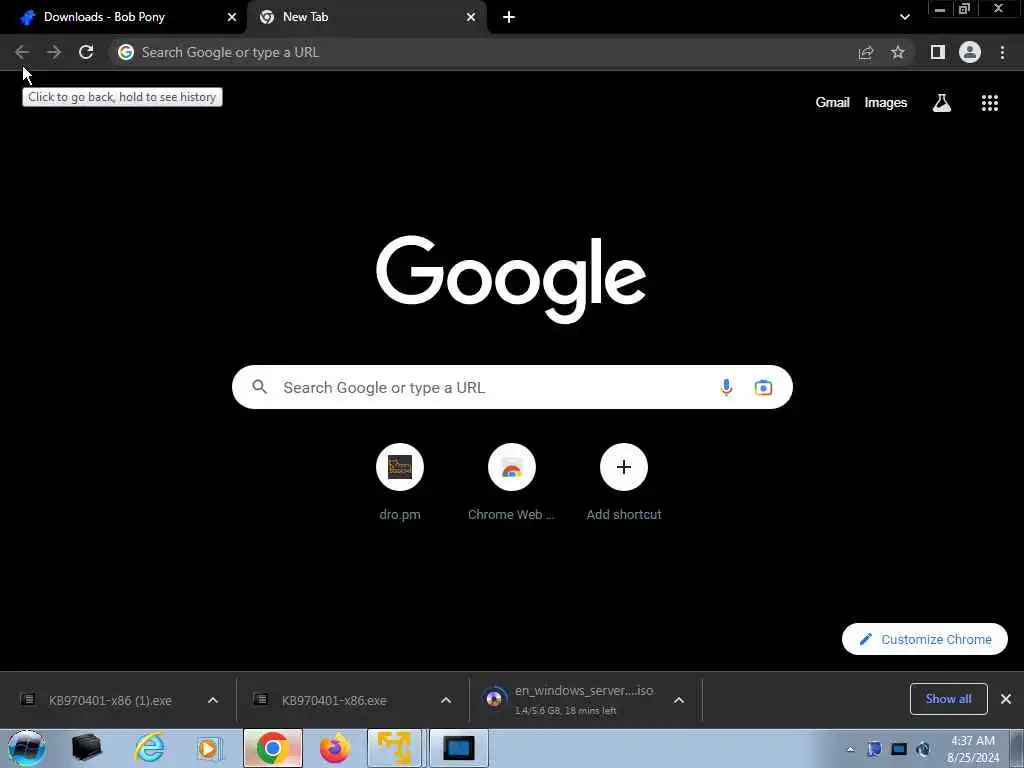Viewport: 1024px width, 768px height.
Task: Switch to the Downloads - Bob Pony tab
Action: 123,18
